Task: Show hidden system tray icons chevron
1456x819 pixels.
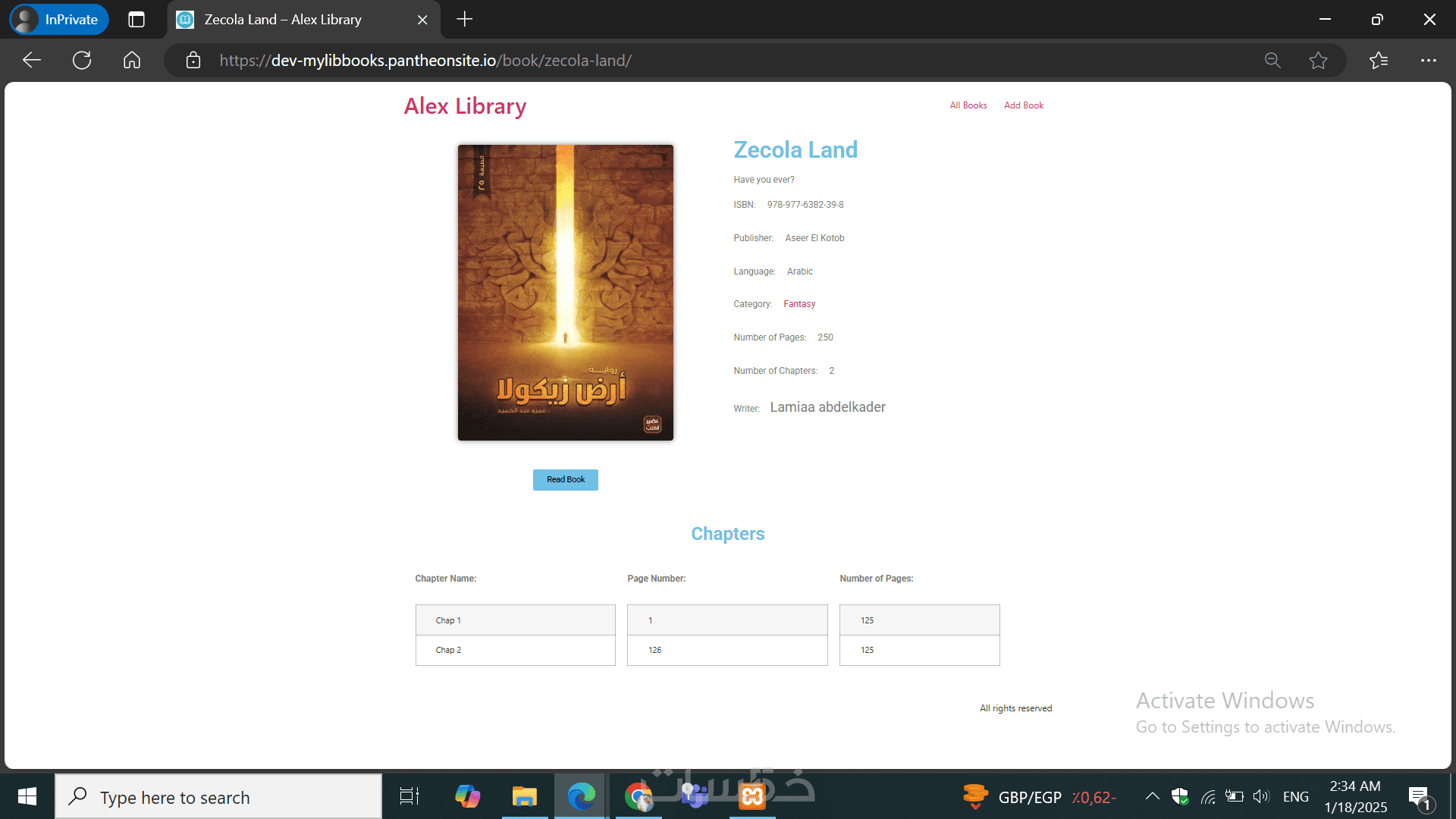Action: click(1152, 796)
